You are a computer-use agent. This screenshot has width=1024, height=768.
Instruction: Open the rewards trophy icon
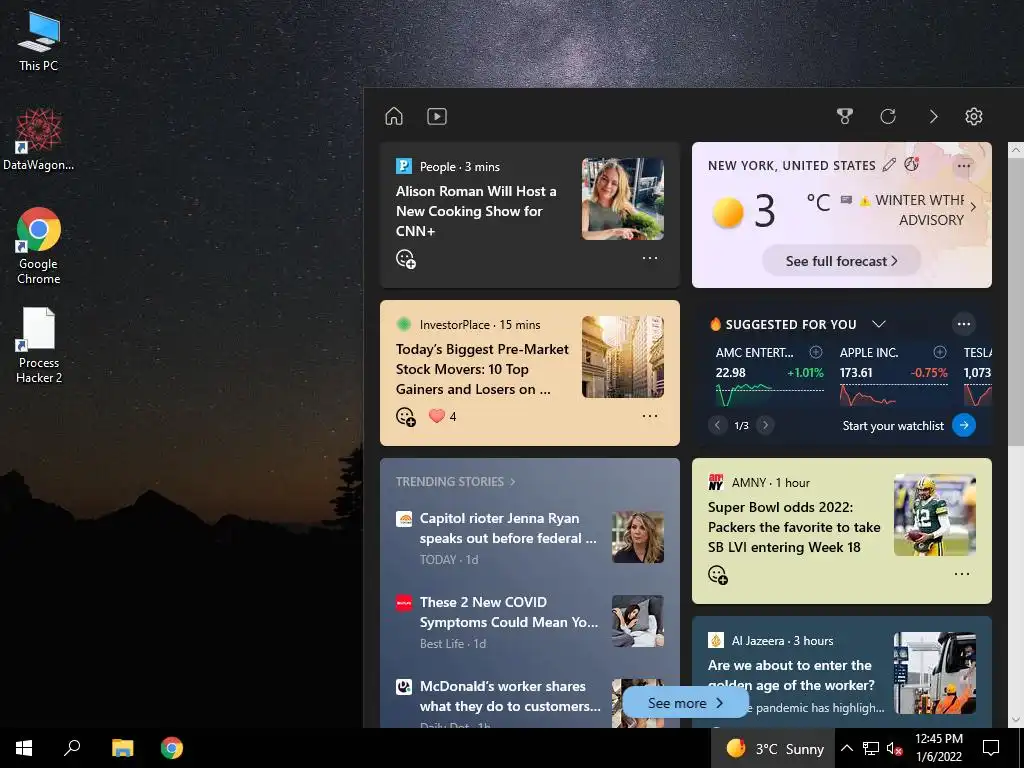pos(845,116)
